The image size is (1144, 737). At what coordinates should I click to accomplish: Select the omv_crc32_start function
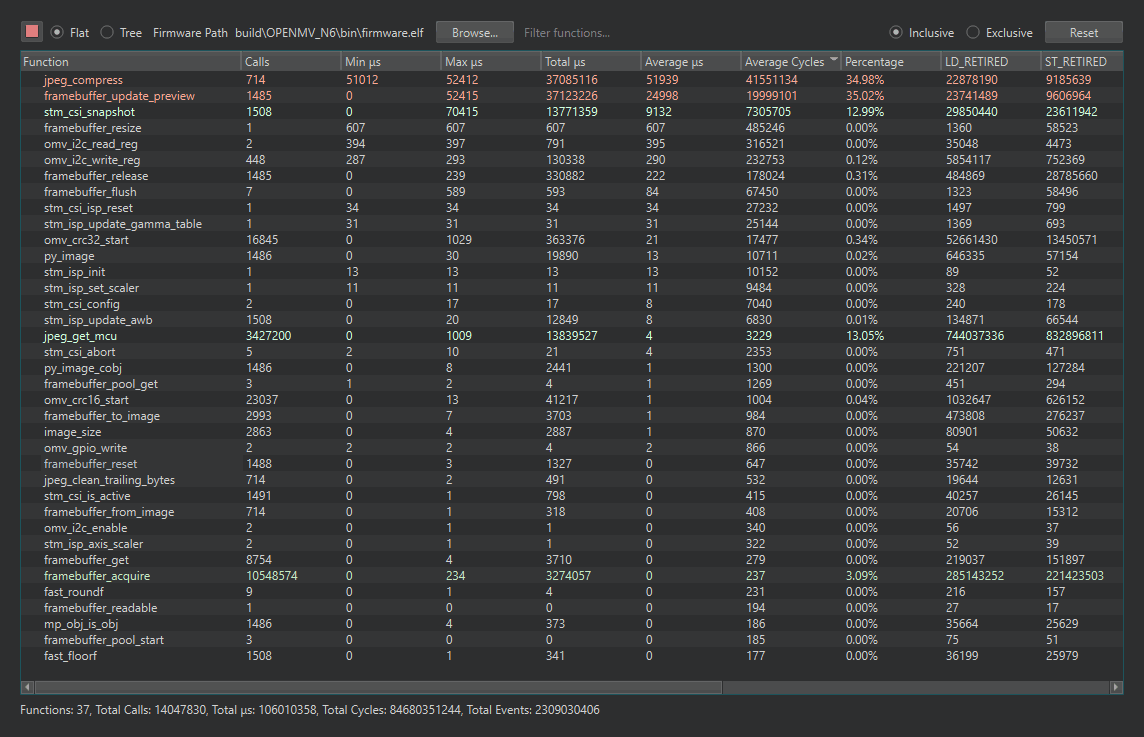point(572,240)
